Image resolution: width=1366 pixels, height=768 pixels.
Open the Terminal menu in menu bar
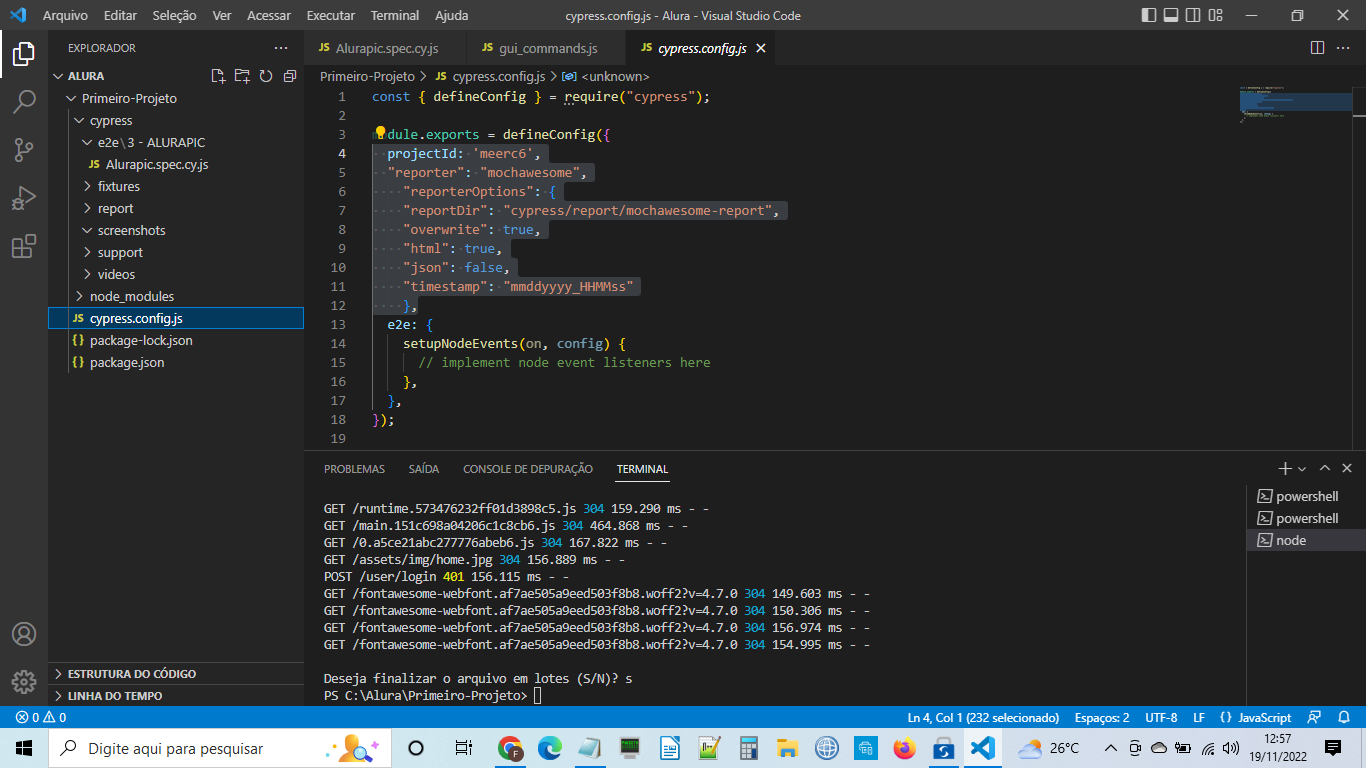pyautogui.click(x=394, y=16)
